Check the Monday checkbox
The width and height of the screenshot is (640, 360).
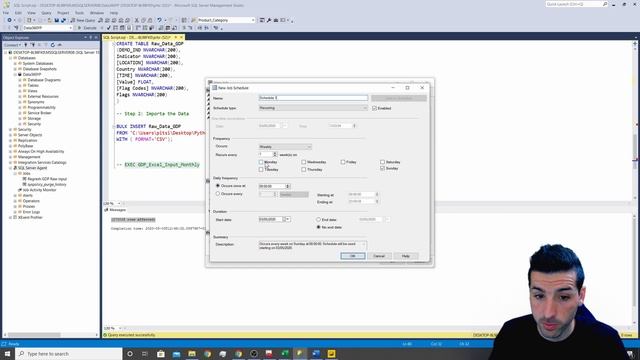[261, 162]
